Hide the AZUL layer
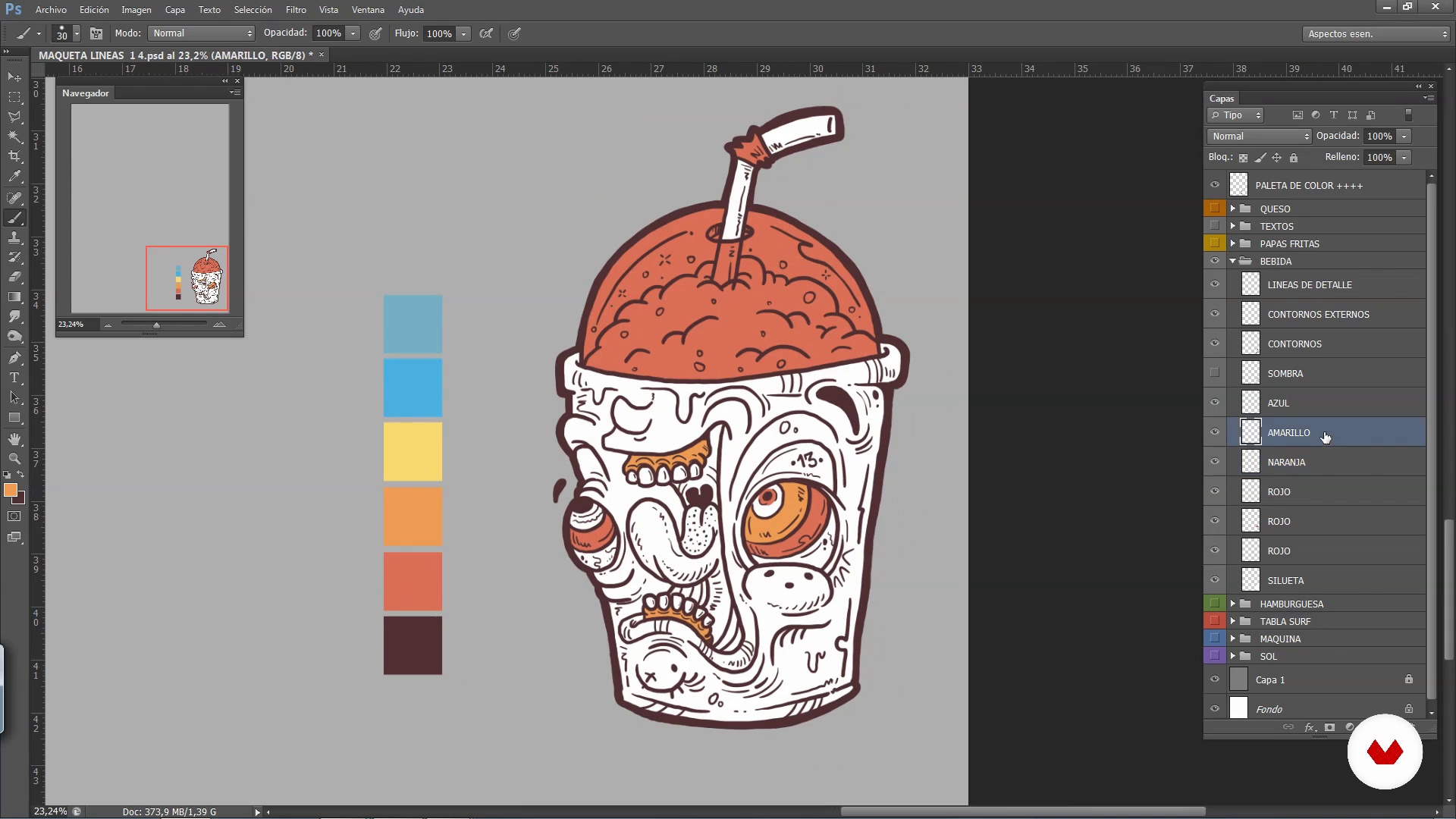The height and width of the screenshot is (819, 1456). pos(1215,403)
